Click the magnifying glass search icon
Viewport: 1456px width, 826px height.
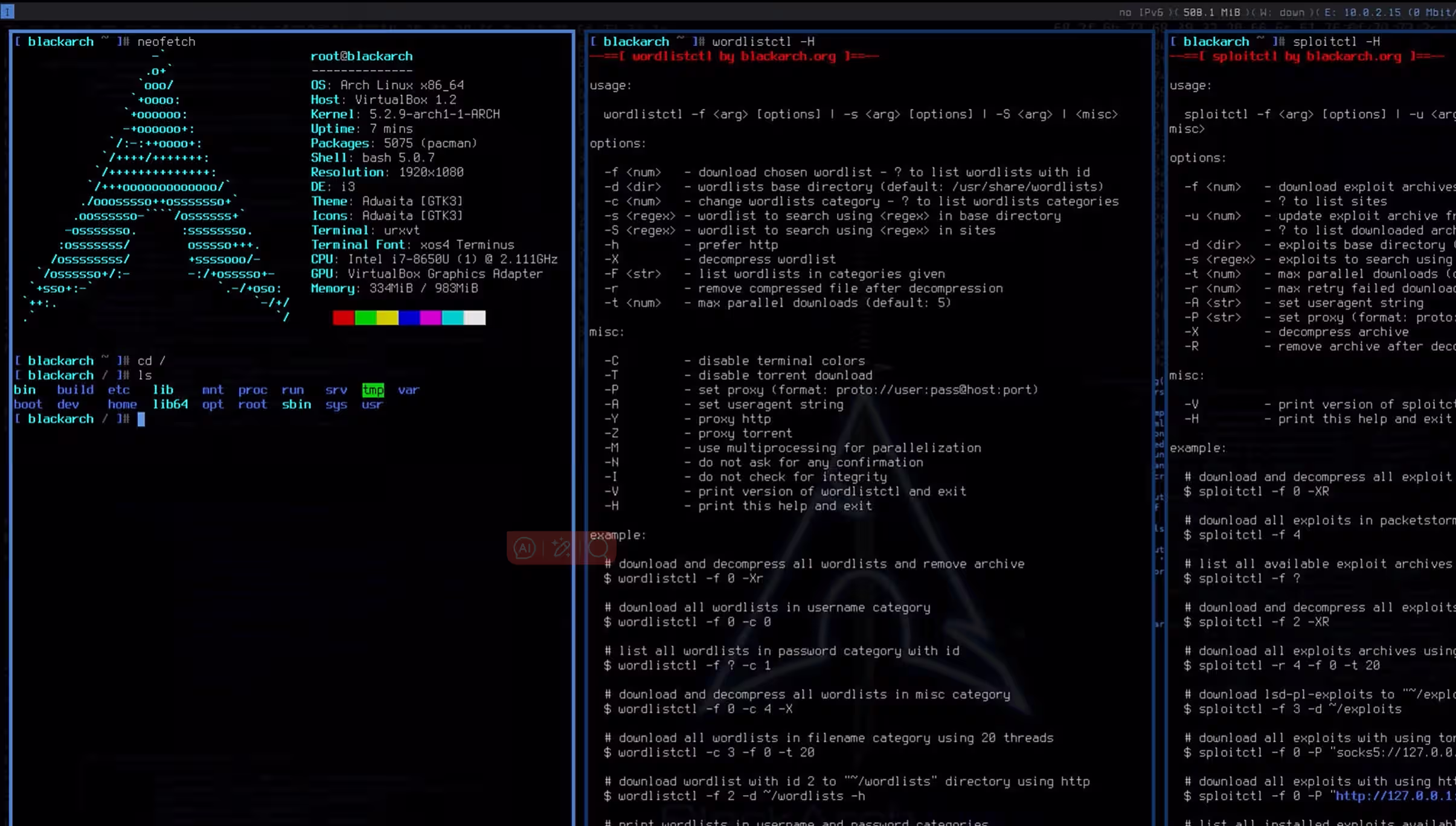click(x=598, y=548)
